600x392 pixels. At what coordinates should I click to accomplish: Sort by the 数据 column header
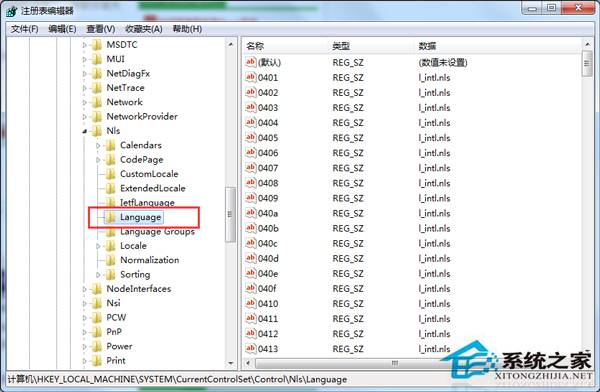click(x=498, y=46)
